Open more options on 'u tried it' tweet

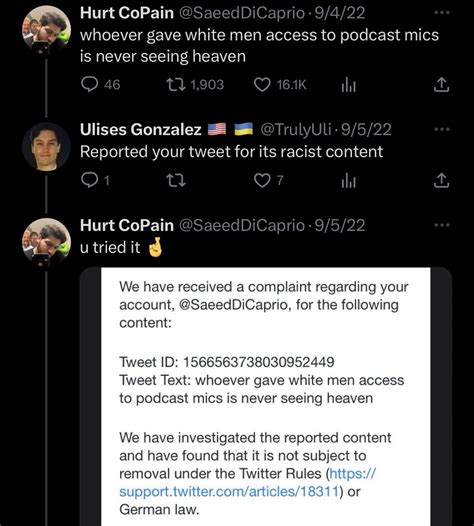(441, 225)
